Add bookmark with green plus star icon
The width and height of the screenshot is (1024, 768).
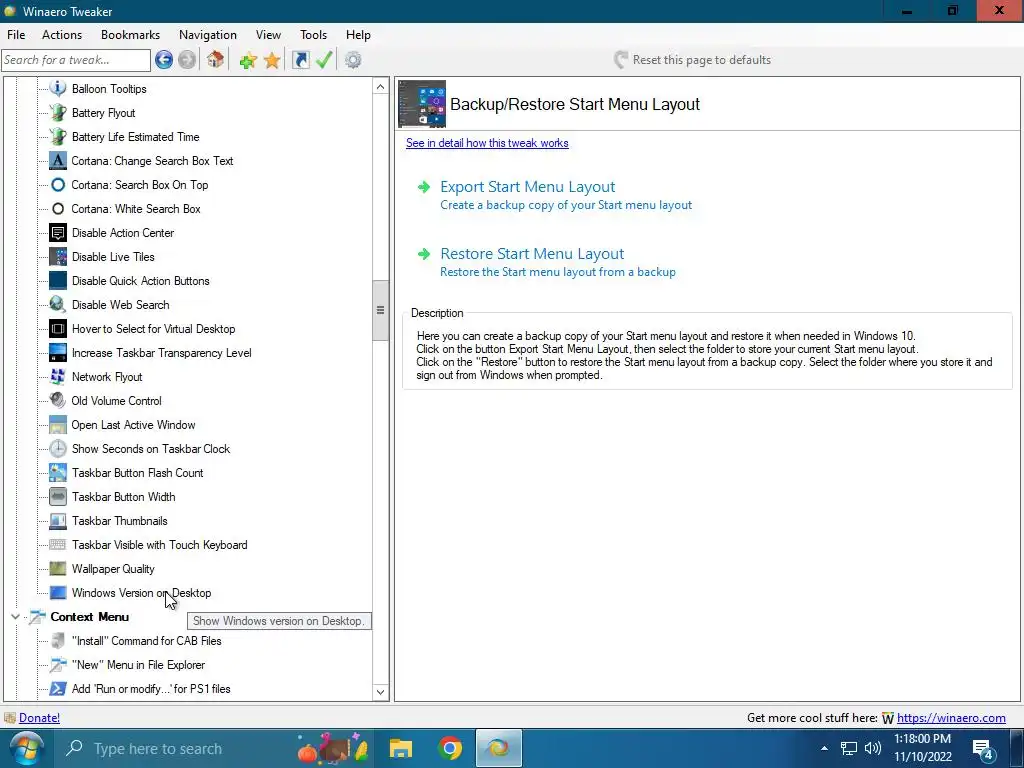pyautogui.click(x=248, y=61)
